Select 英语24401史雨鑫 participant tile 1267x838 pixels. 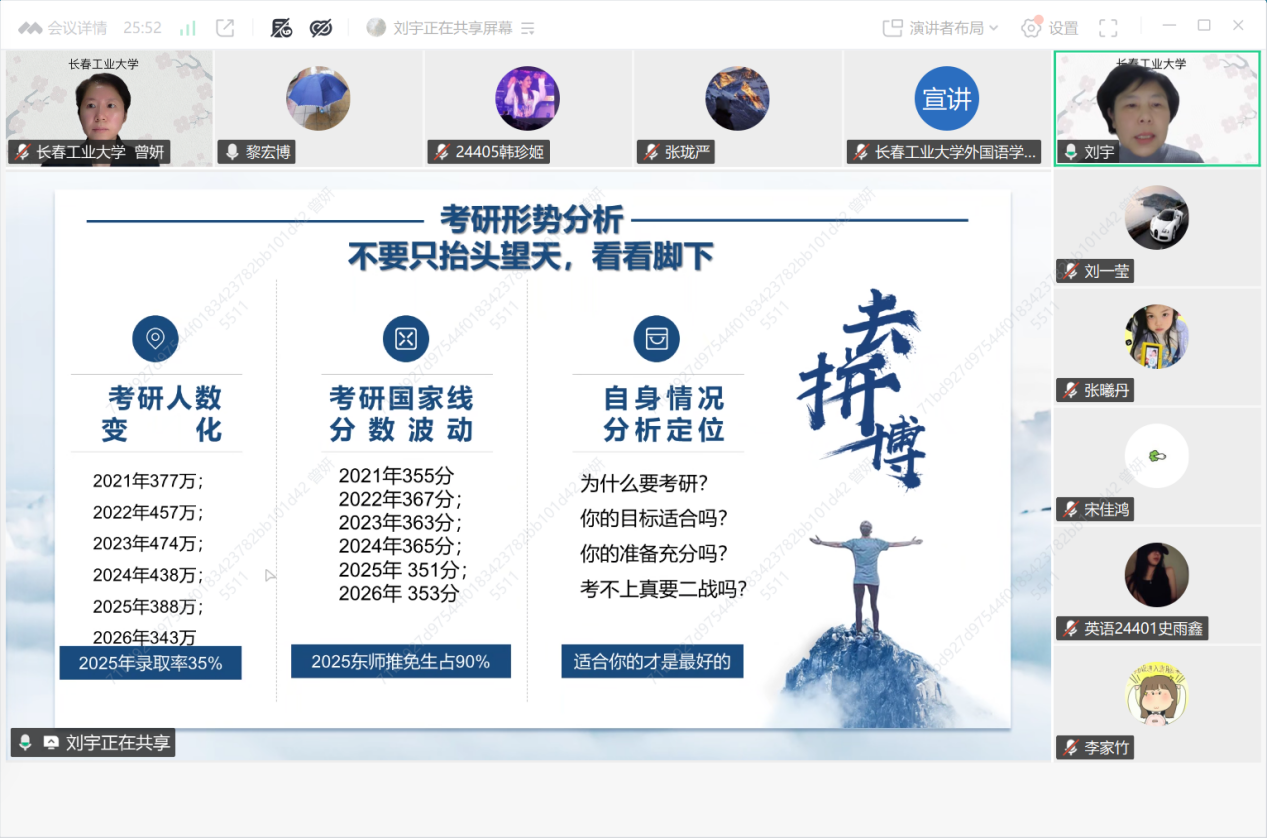click(x=1157, y=585)
